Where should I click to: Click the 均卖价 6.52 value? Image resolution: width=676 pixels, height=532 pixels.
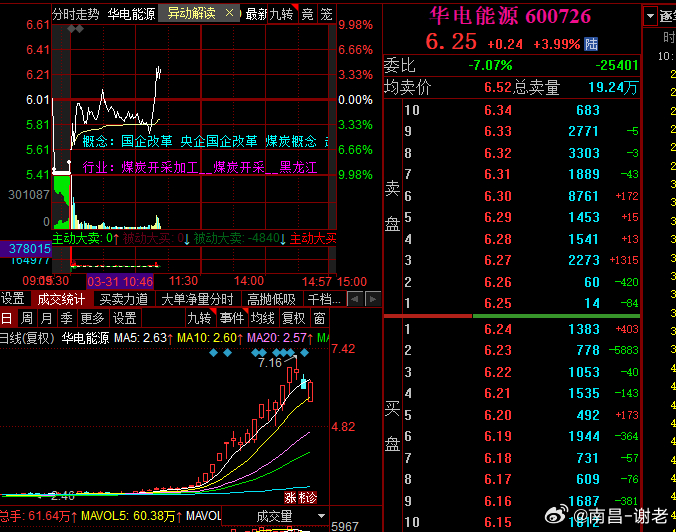pos(498,88)
